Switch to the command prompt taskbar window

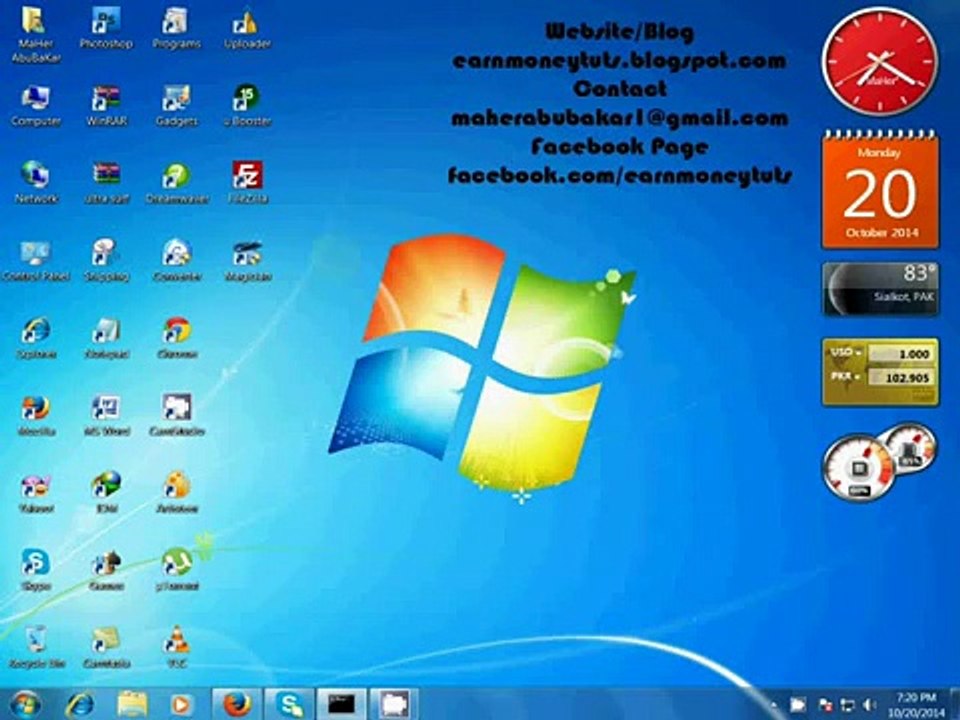click(x=341, y=704)
